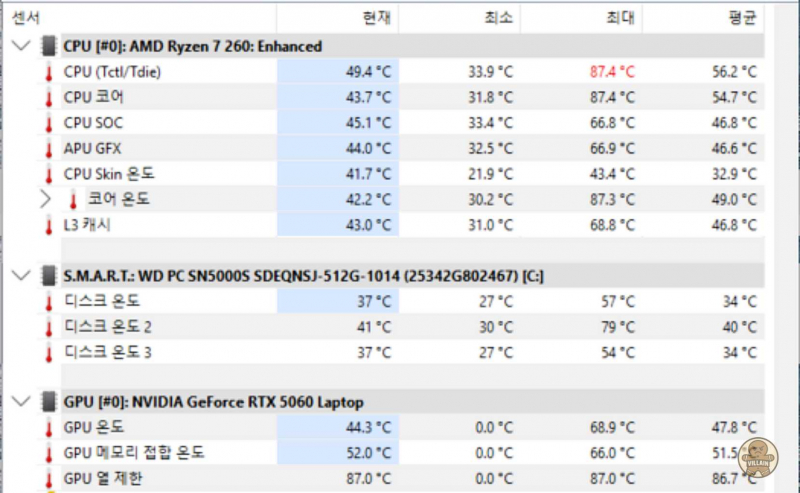800x493 pixels.
Task: Collapse the CPU [#0] AMD Ryzen 7 group
Action: point(22,46)
